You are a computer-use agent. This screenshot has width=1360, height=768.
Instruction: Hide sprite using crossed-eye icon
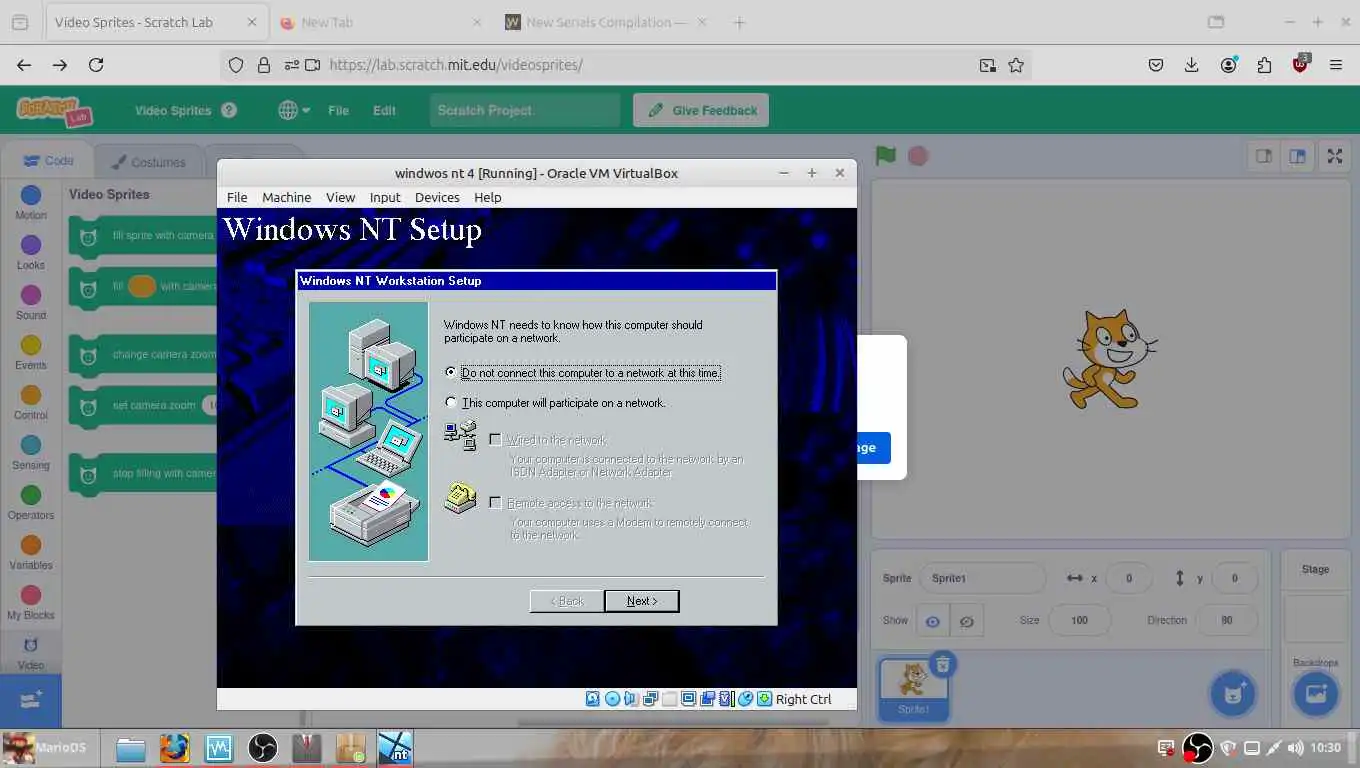966,621
